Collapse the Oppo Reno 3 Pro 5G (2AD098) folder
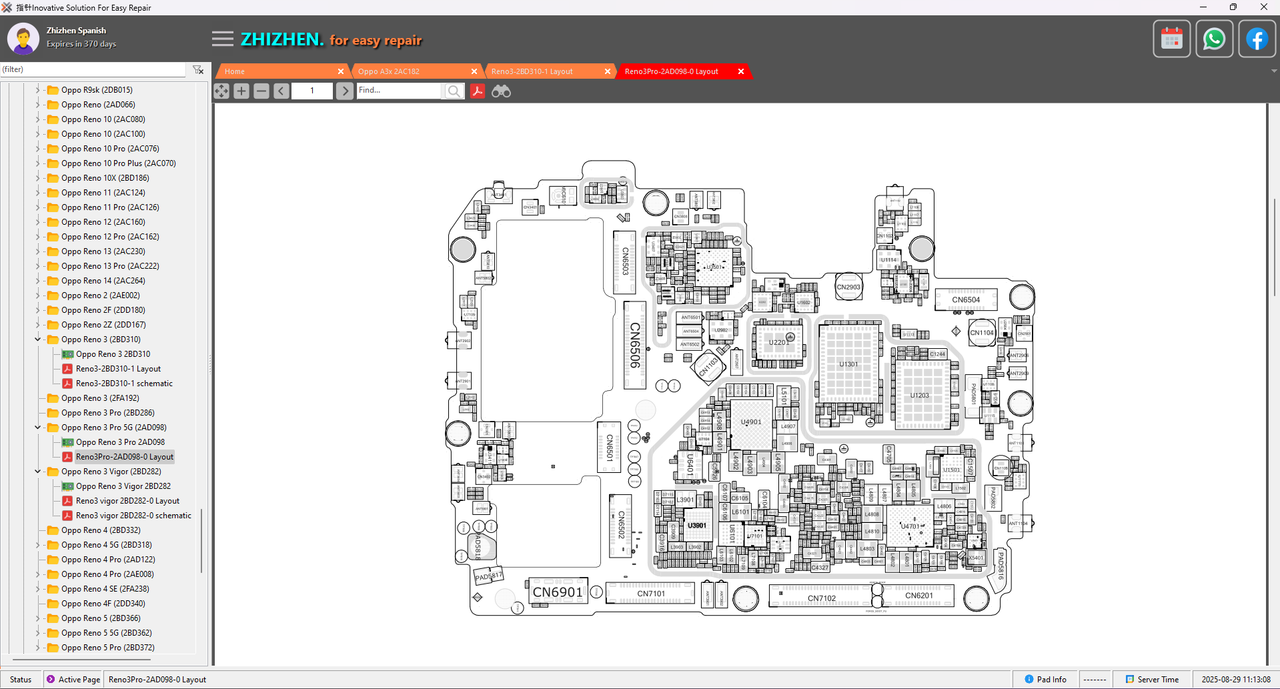The image size is (1280, 689). point(38,427)
